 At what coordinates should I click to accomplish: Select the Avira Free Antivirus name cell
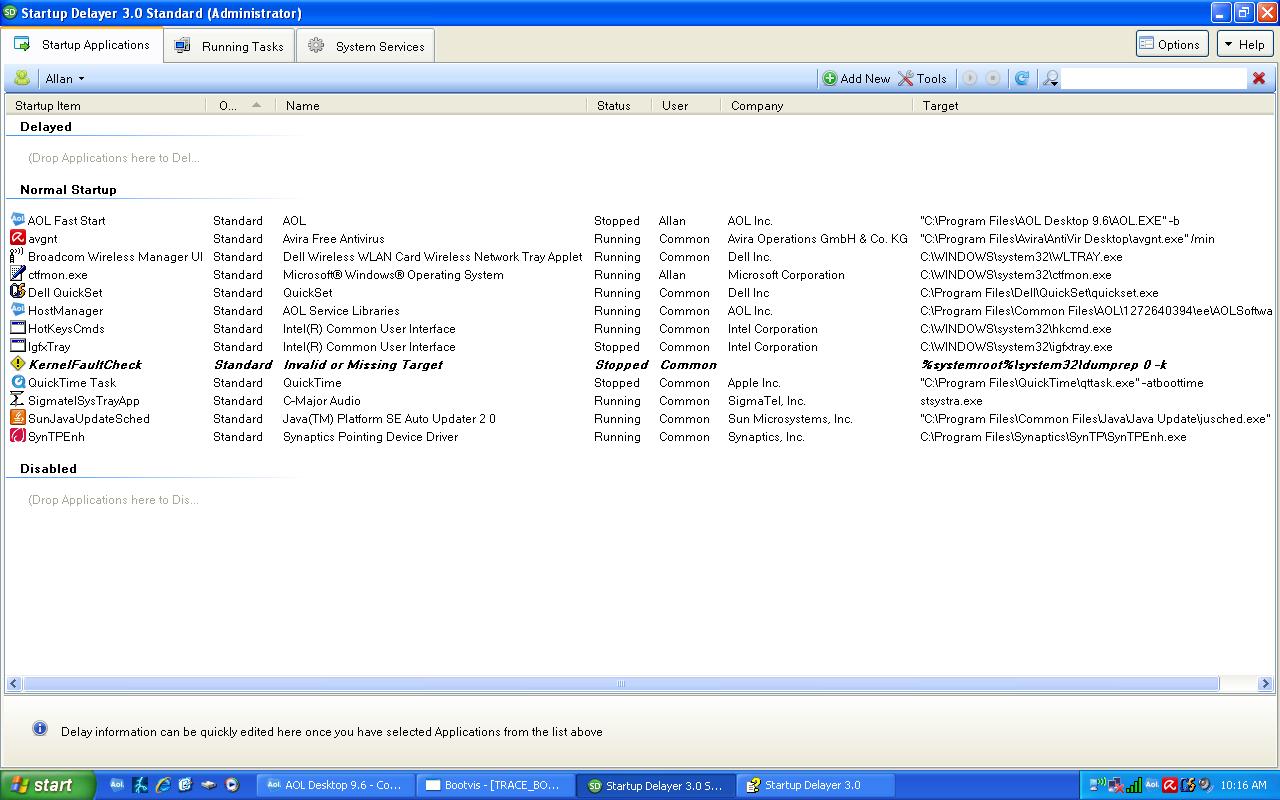point(333,239)
